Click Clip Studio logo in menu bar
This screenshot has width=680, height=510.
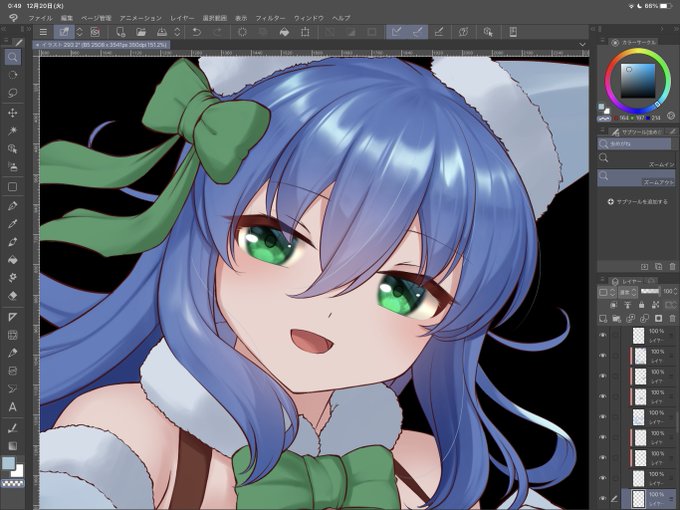[13, 18]
